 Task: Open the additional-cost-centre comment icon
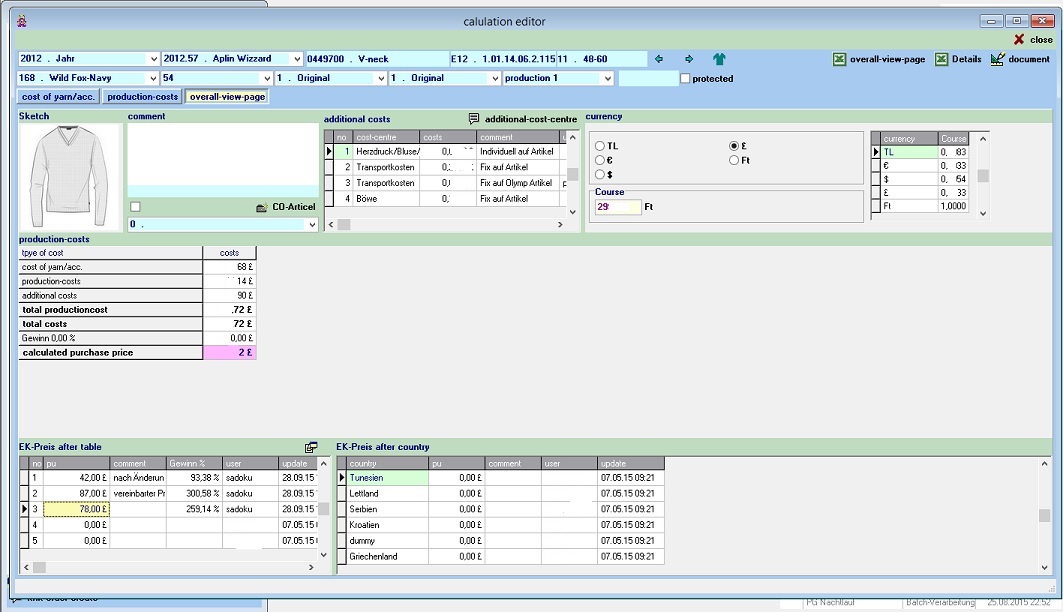point(475,119)
